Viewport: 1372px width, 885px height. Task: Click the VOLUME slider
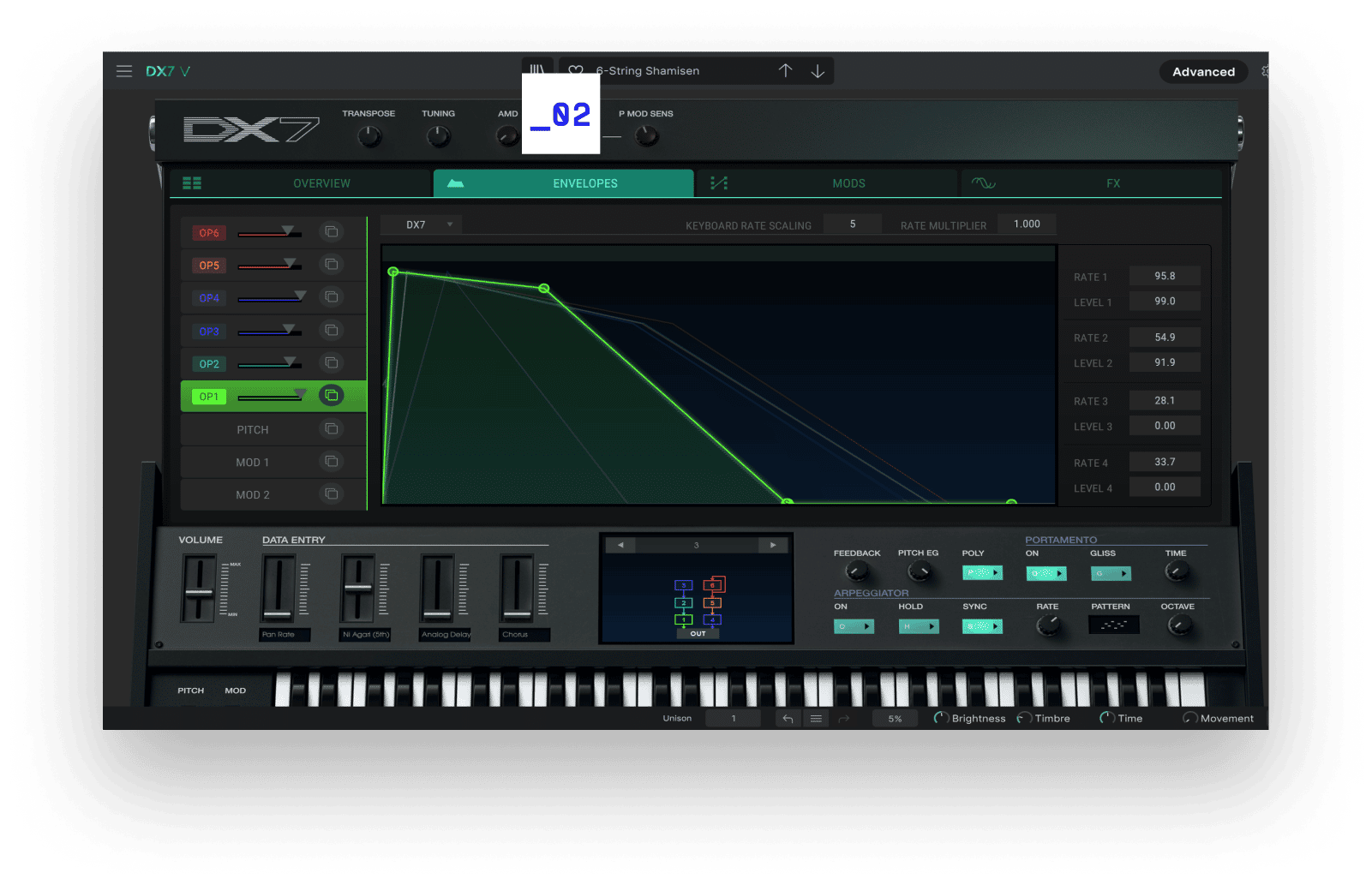(x=199, y=590)
